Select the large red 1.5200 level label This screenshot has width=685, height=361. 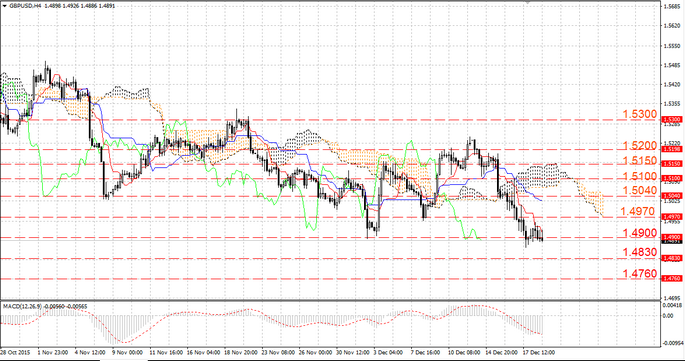(x=639, y=145)
